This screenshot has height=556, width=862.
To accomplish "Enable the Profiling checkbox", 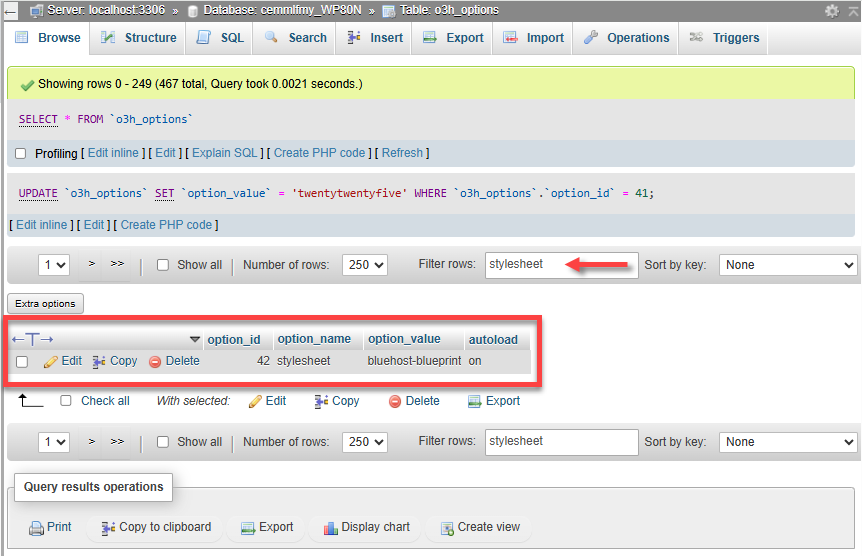I will (21, 153).
